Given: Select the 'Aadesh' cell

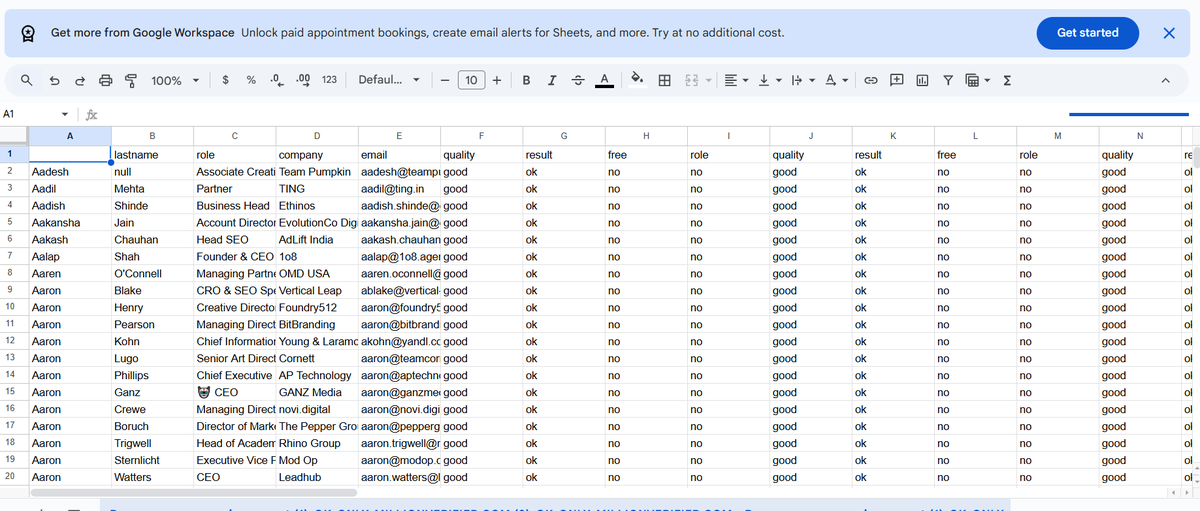Looking at the screenshot, I should (x=69, y=172).
